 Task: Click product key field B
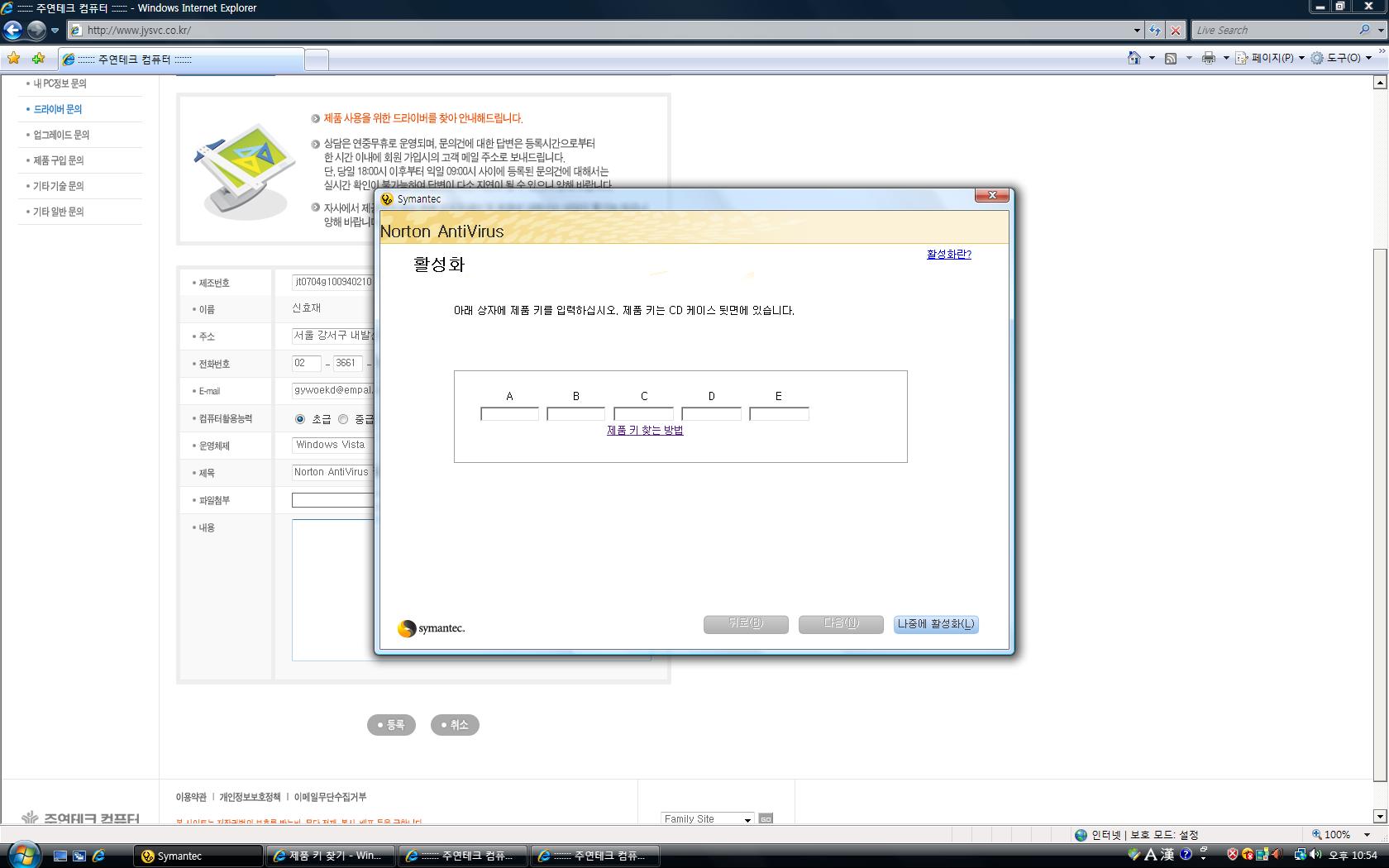pos(575,414)
